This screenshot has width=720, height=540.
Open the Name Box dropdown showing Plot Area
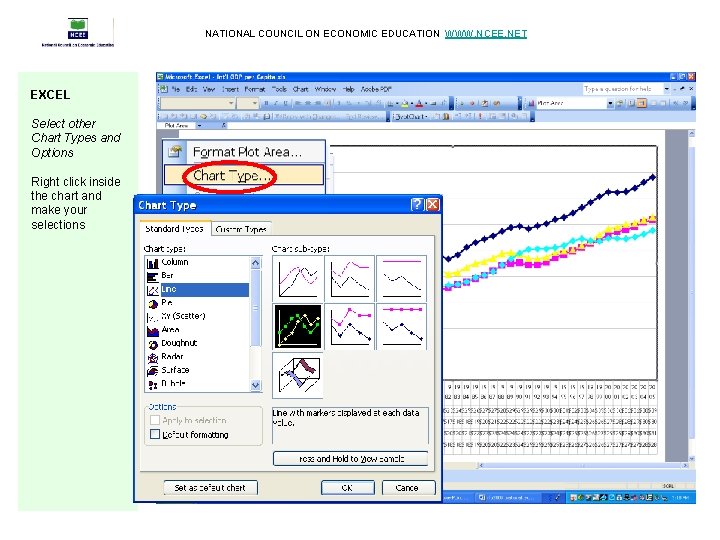click(199, 125)
